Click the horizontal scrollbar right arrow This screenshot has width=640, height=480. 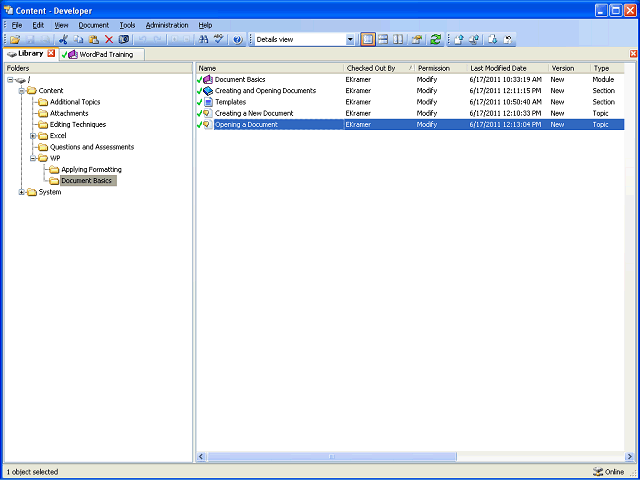point(629,456)
